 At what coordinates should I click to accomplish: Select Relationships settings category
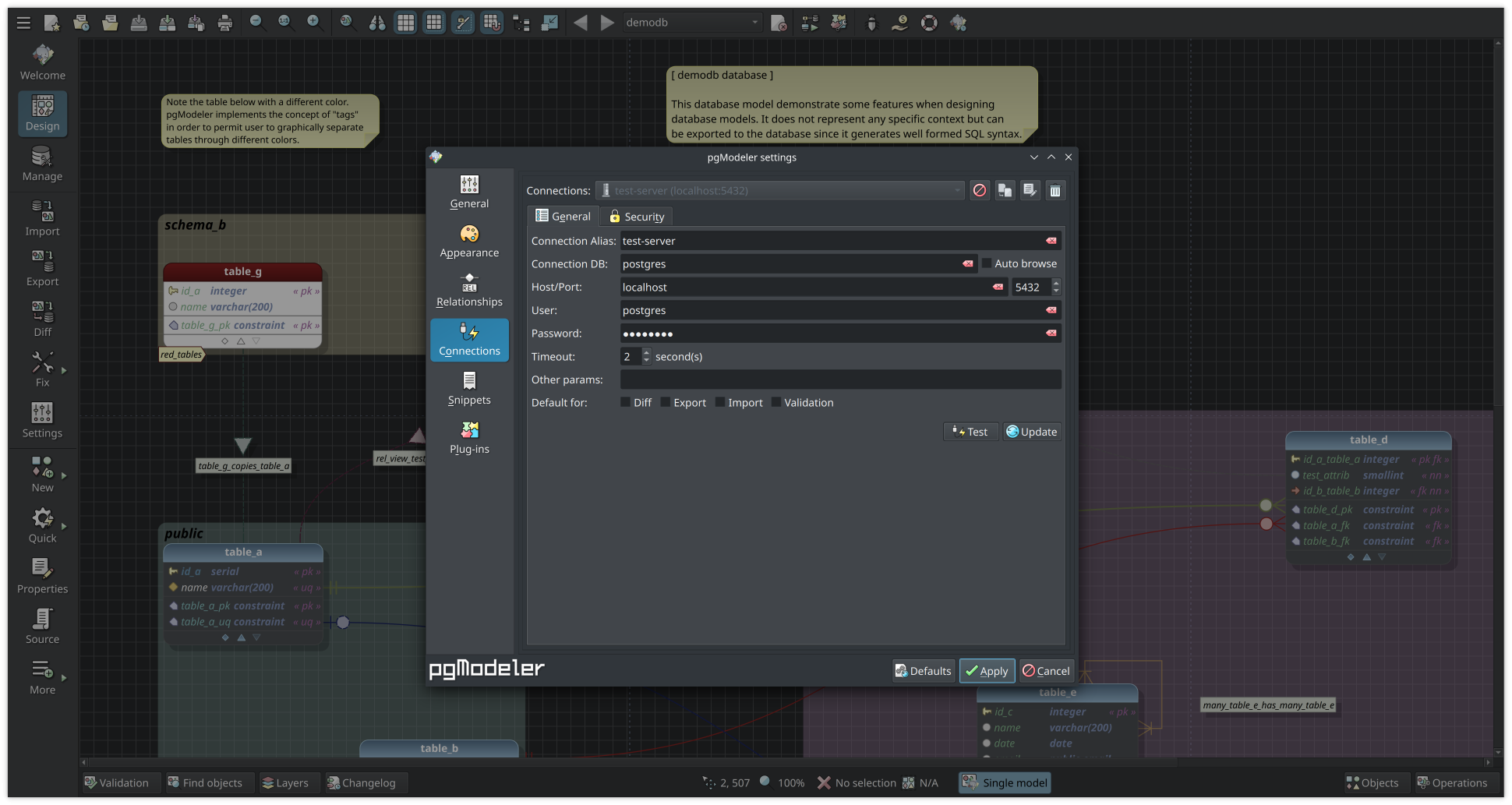[x=469, y=291]
